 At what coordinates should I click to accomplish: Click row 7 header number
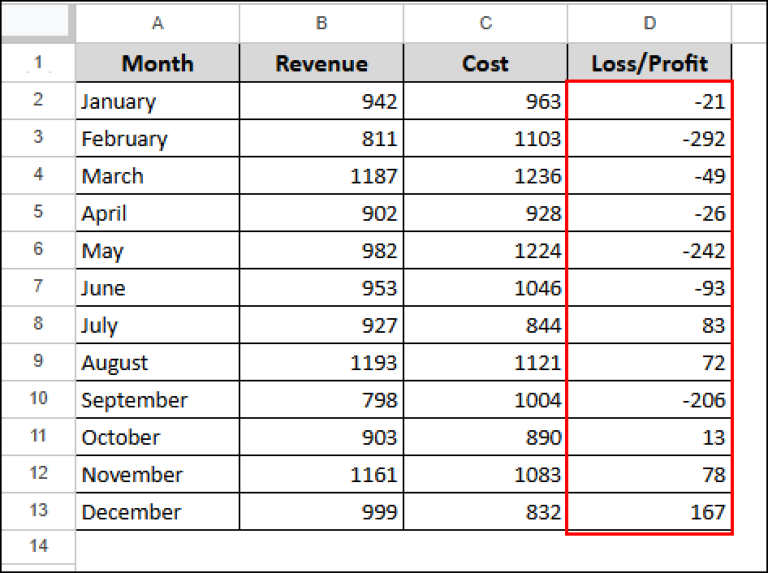click(38, 287)
